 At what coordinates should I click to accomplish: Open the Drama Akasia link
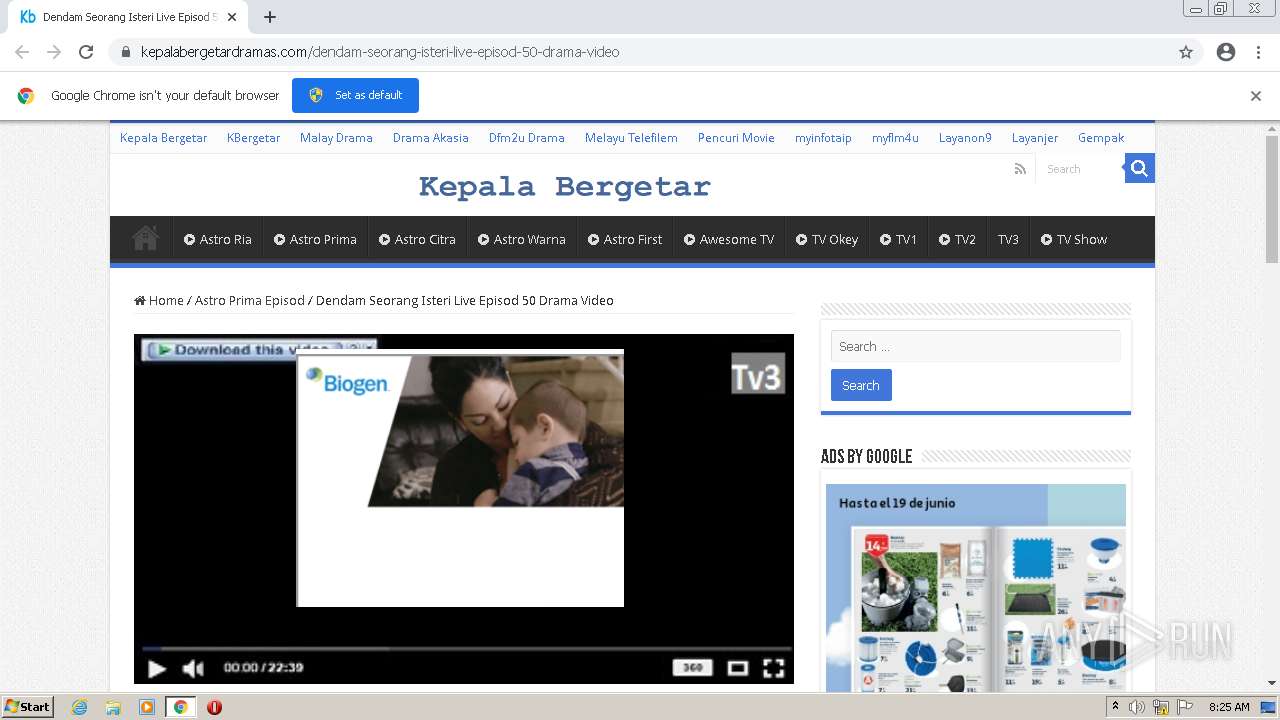click(x=430, y=138)
